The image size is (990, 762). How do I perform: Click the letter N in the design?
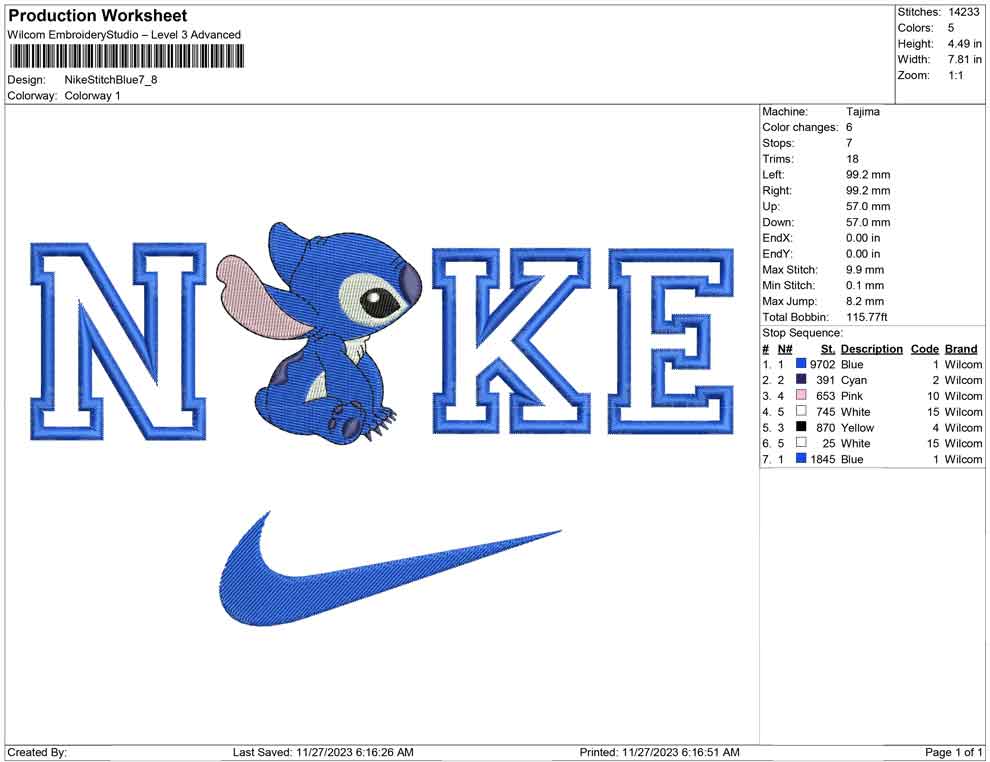(x=118, y=341)
